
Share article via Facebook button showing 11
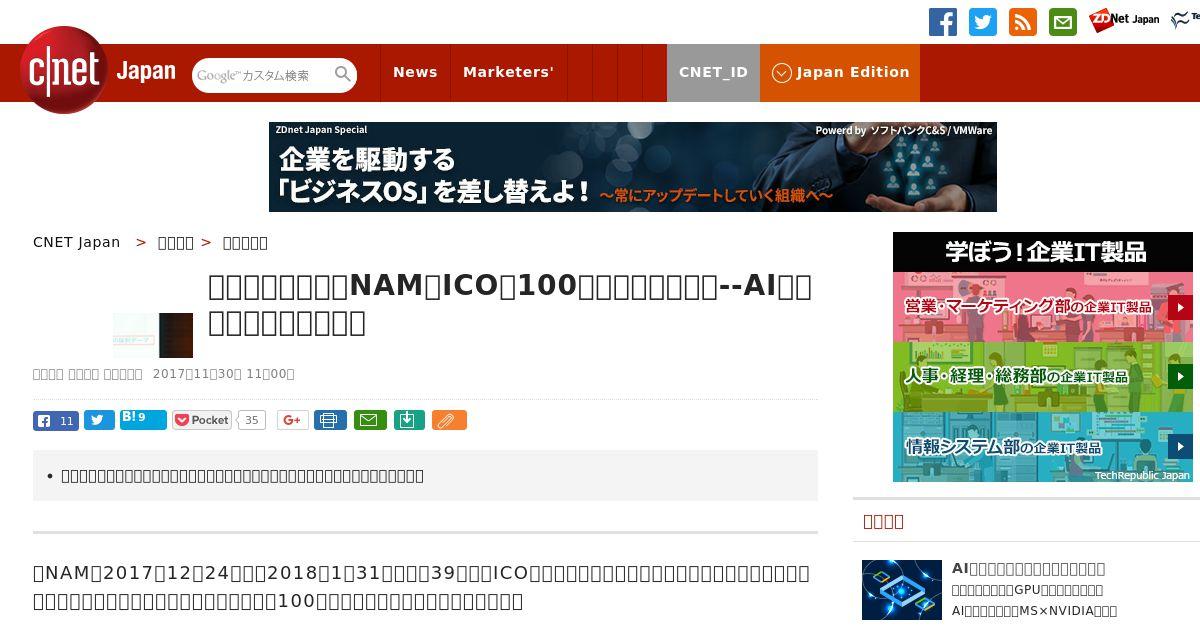click(56, 421)
